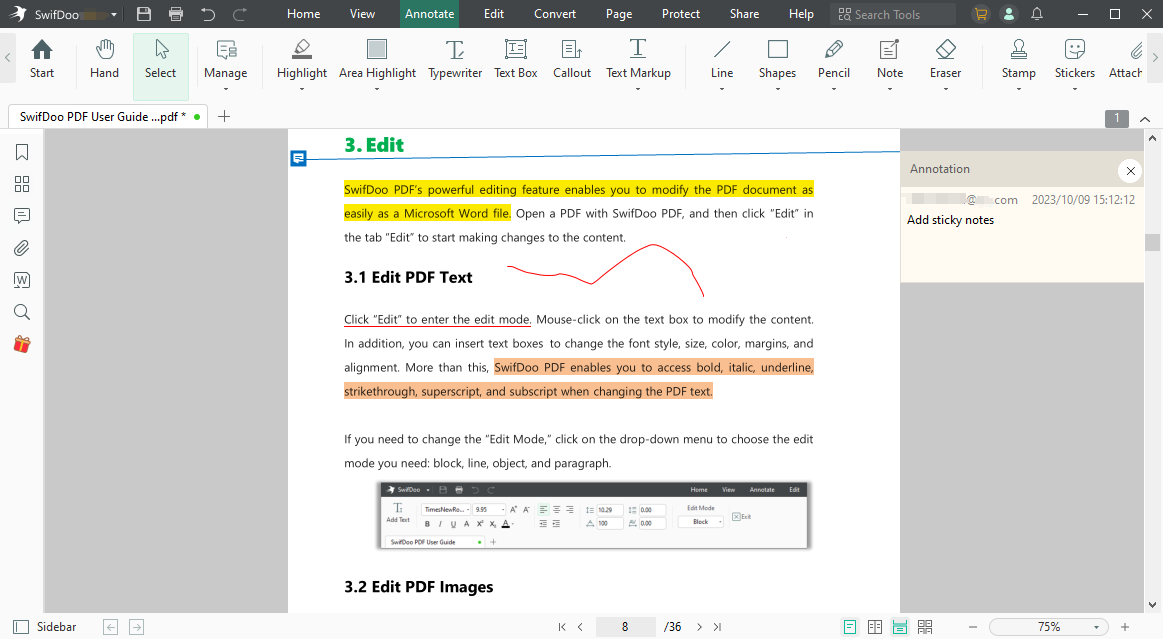Click the gift box icon in sidebar
The image size is (1163, 639).
22,344
